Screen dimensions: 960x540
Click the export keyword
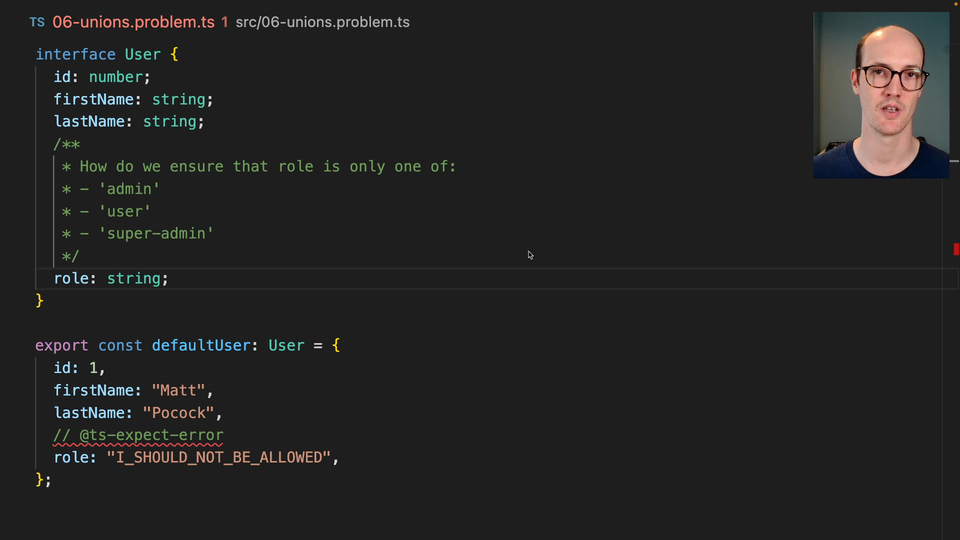click(x=62, y=345)
